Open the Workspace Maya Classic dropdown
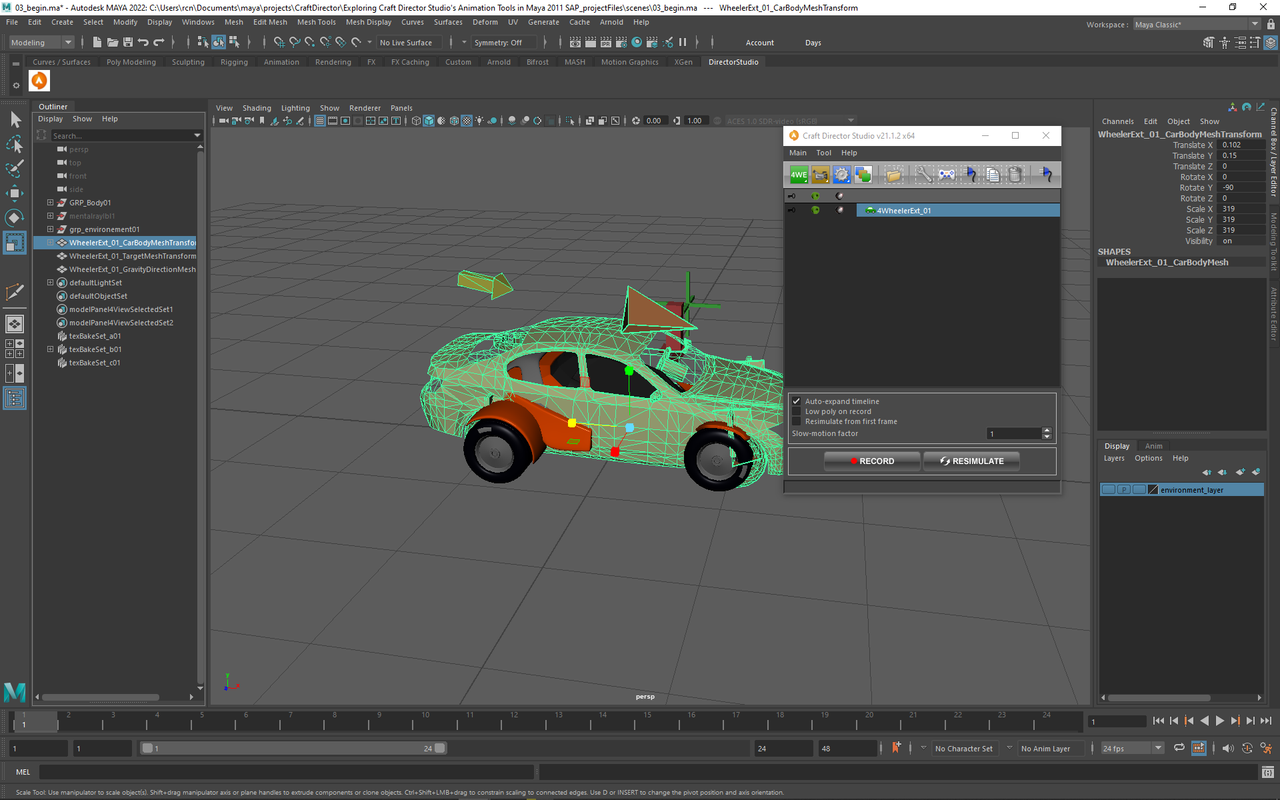This screenshot has width=1280, height=800. point(1196,24)
